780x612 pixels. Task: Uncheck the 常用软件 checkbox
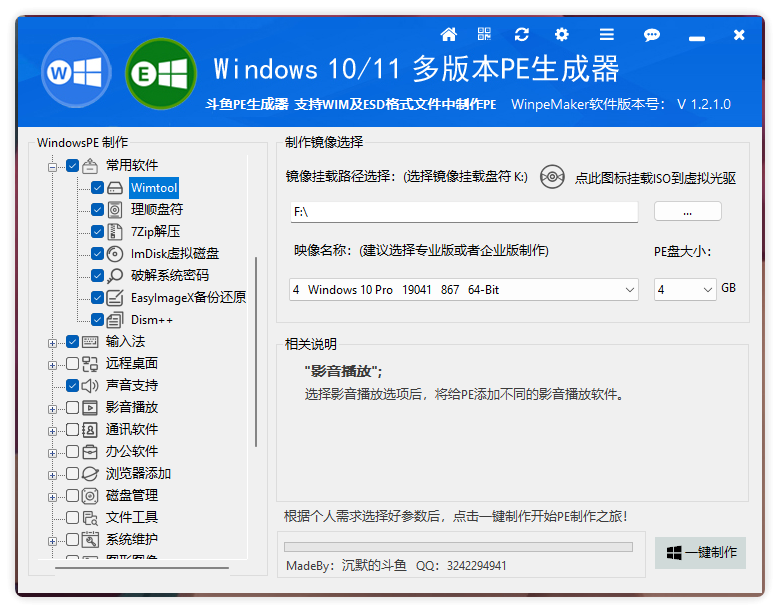coord(73,165)
